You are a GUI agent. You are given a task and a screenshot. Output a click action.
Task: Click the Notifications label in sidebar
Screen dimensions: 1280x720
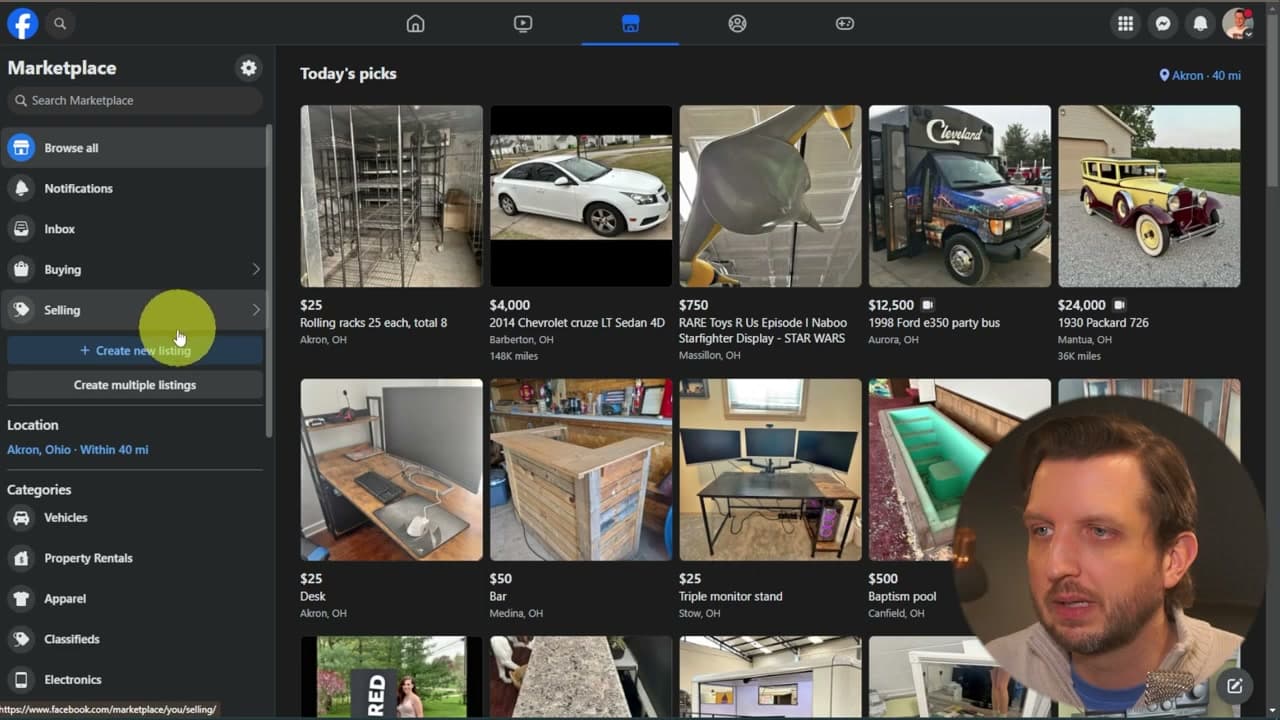click(x=78, y=188)
